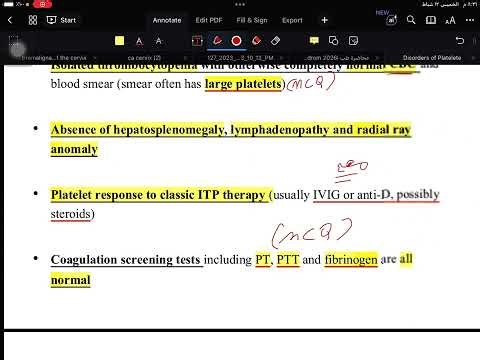Open the Export tab

pyautogui.click(x=292, y=20)
